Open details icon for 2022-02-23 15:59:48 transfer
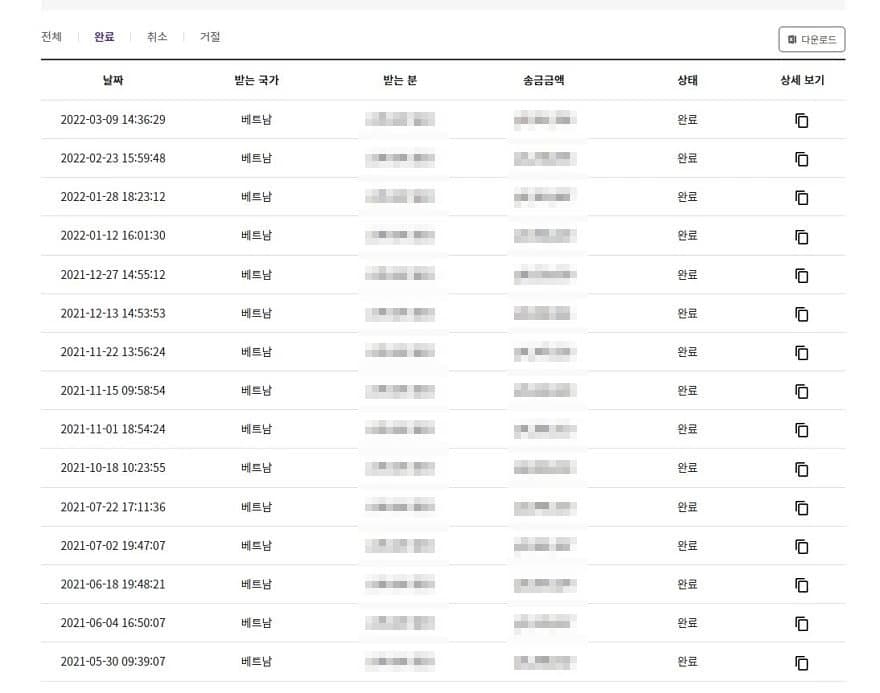Viewport: 880px width, 693px height. tap(801, 159)
